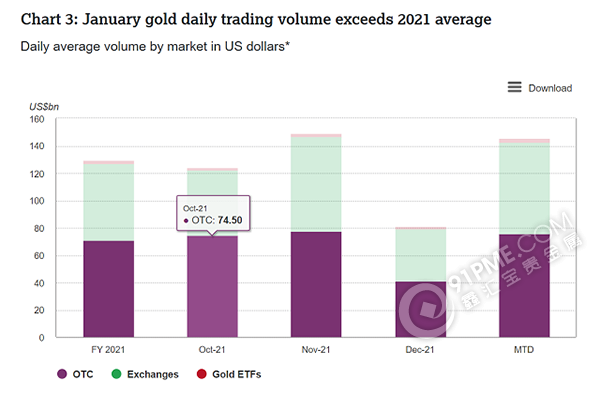Open the hamburger Download menu icon
600x395 pixels.
(514, 87)
